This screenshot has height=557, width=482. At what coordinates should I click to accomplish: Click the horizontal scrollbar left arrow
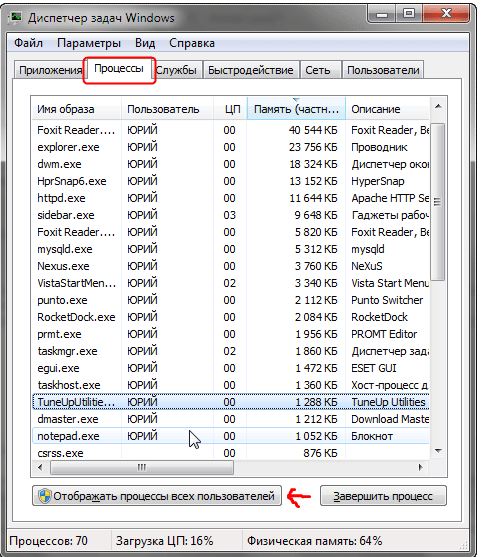click(40, 467)
